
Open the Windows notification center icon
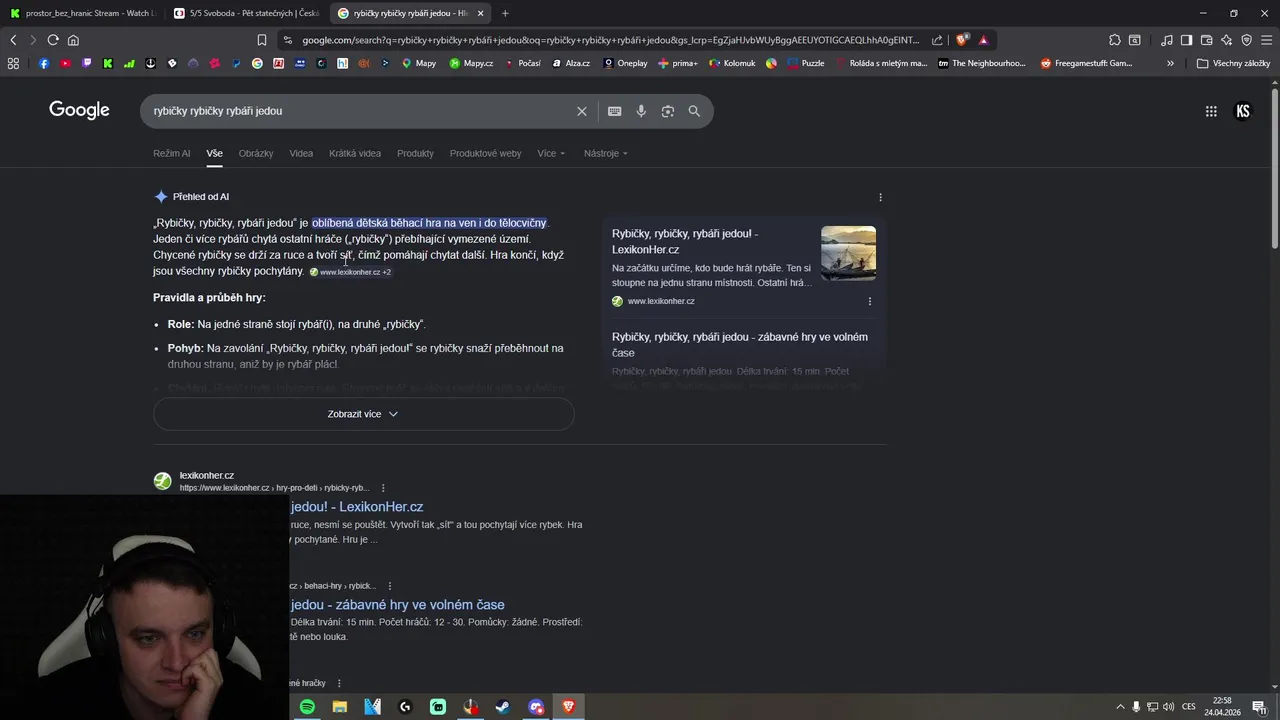click(x=1259, y=707)
